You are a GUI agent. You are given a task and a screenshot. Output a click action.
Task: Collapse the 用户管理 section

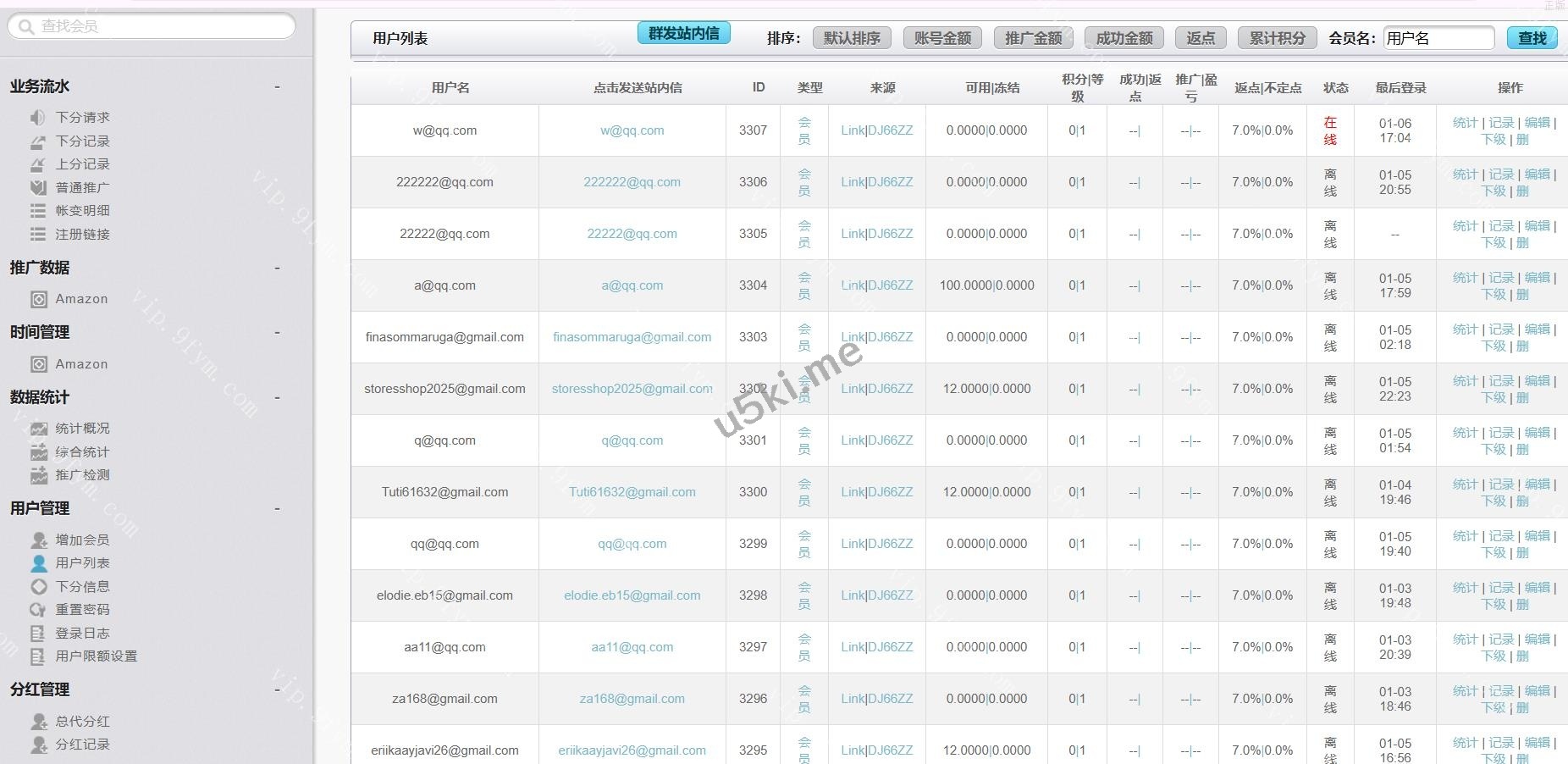coord(277,508)
